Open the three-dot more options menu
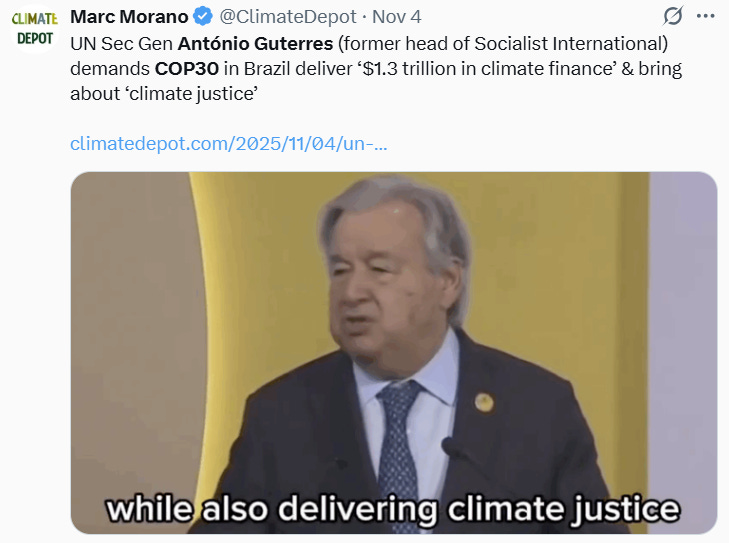The width and height of the screenshot is (729, 543). [705, 16]
